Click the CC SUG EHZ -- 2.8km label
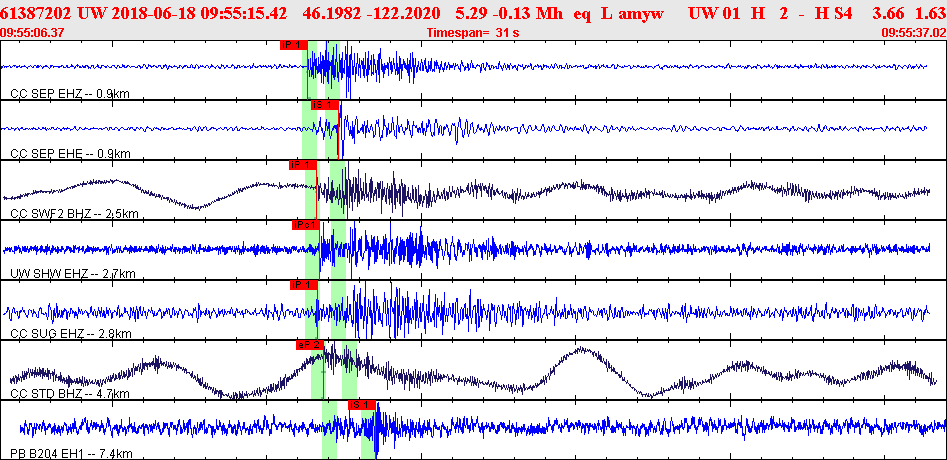The image size is (947, 460). (71, 334)
